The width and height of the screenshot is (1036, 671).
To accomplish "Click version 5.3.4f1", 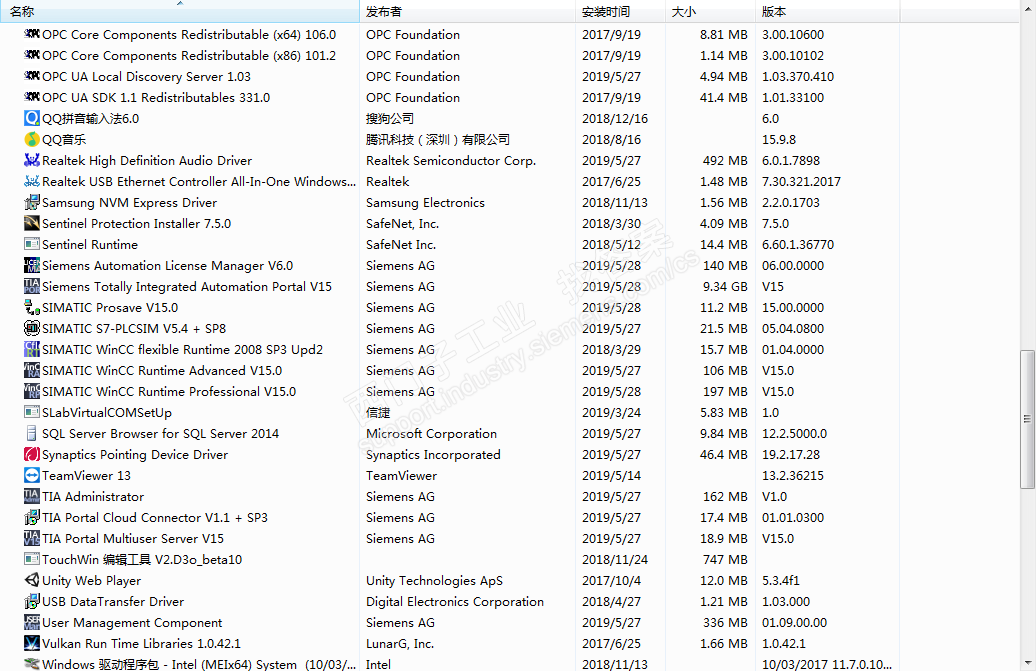I will coord(780,581).
